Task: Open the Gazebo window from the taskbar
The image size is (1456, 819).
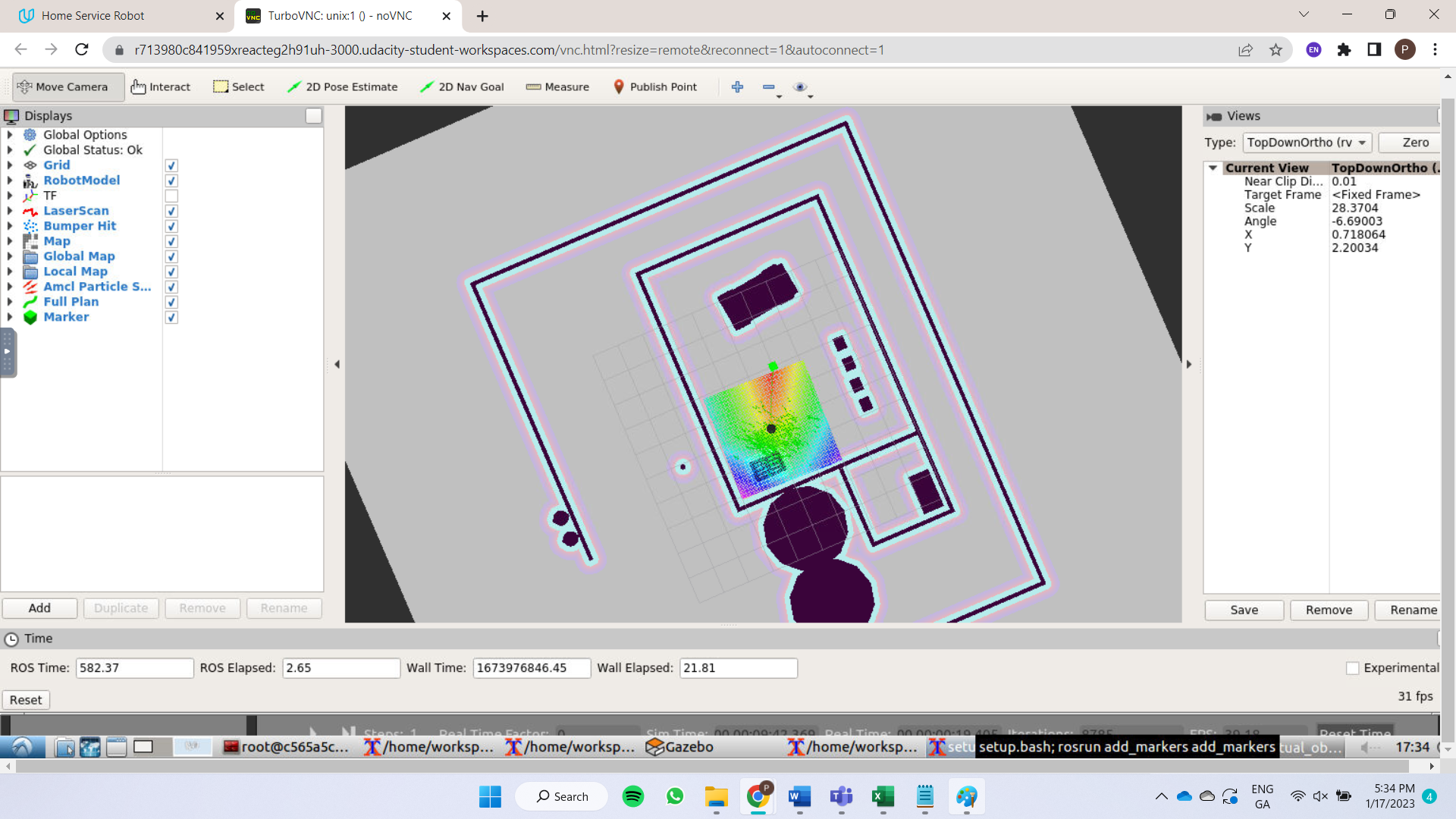Action: coord(679,747)
